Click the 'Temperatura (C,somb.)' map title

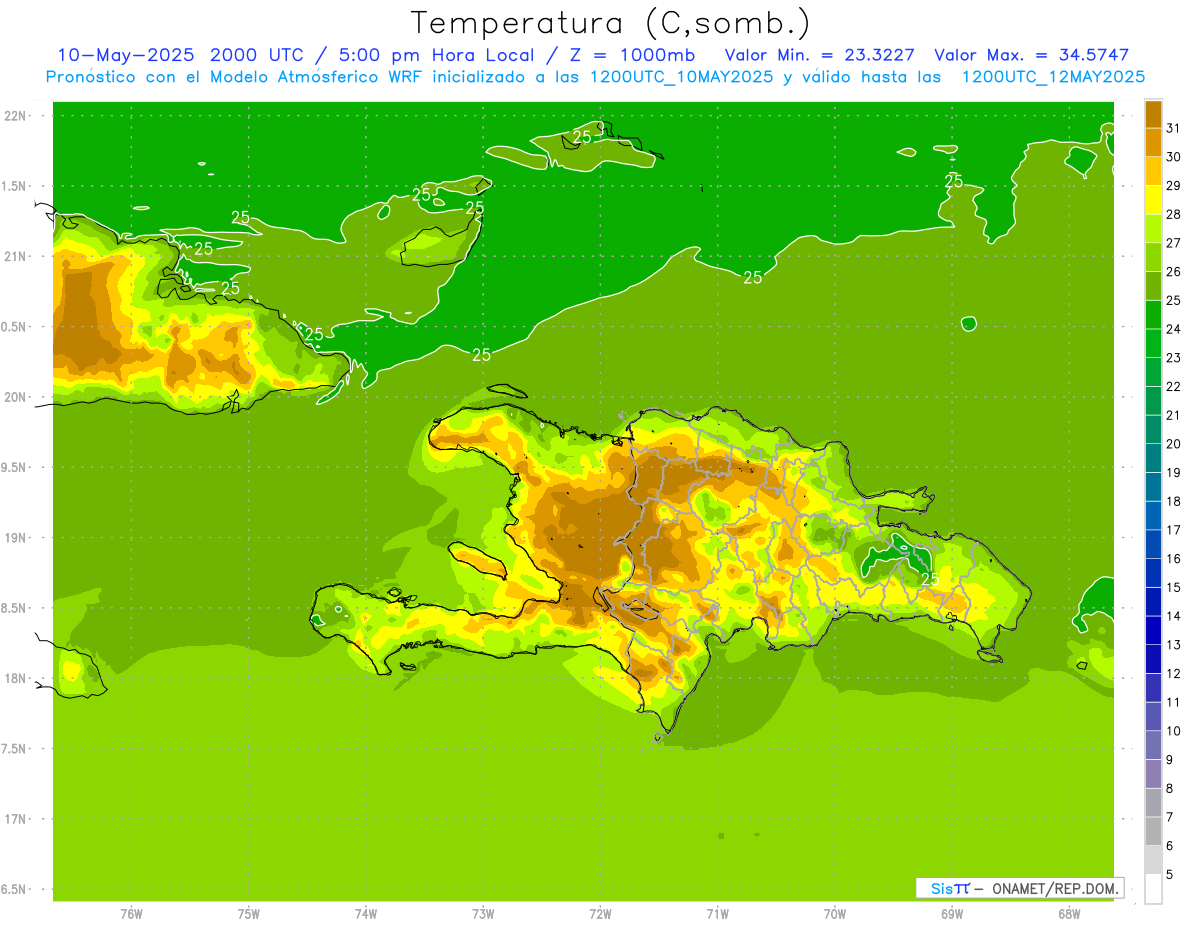coord(611,23)
